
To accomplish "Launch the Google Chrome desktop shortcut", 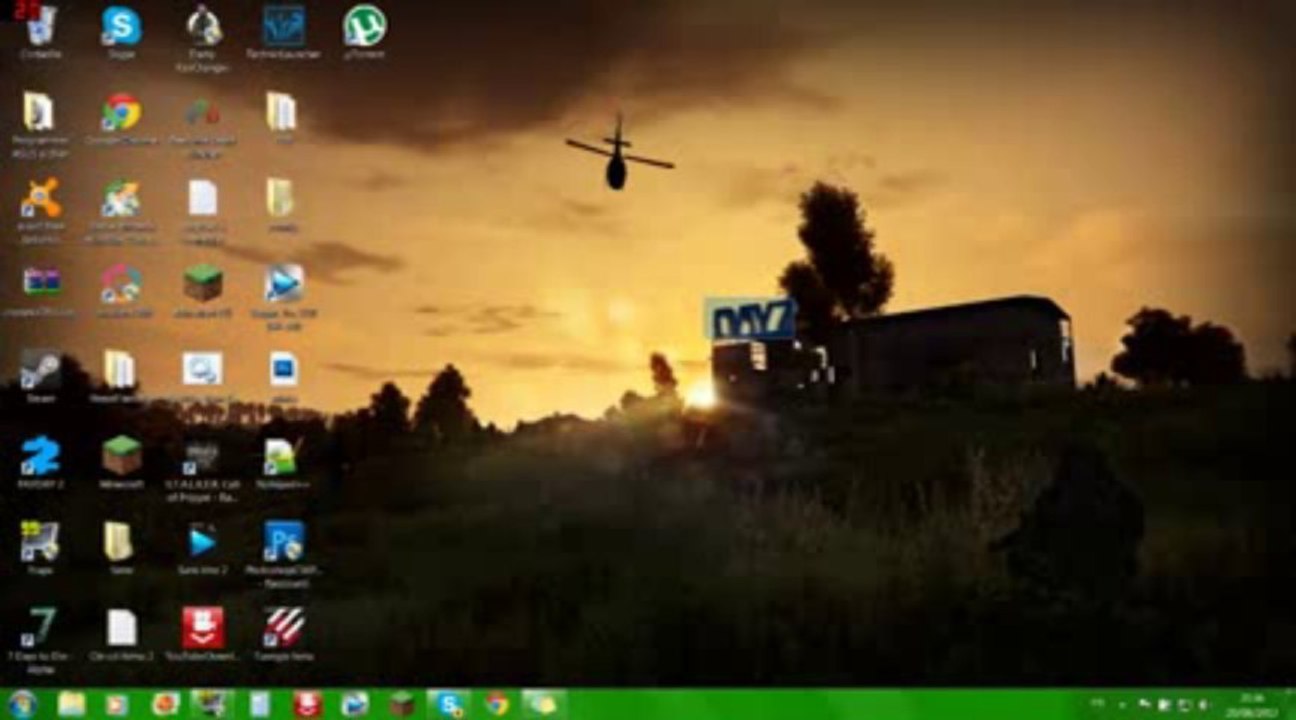I will pos(121,112).
